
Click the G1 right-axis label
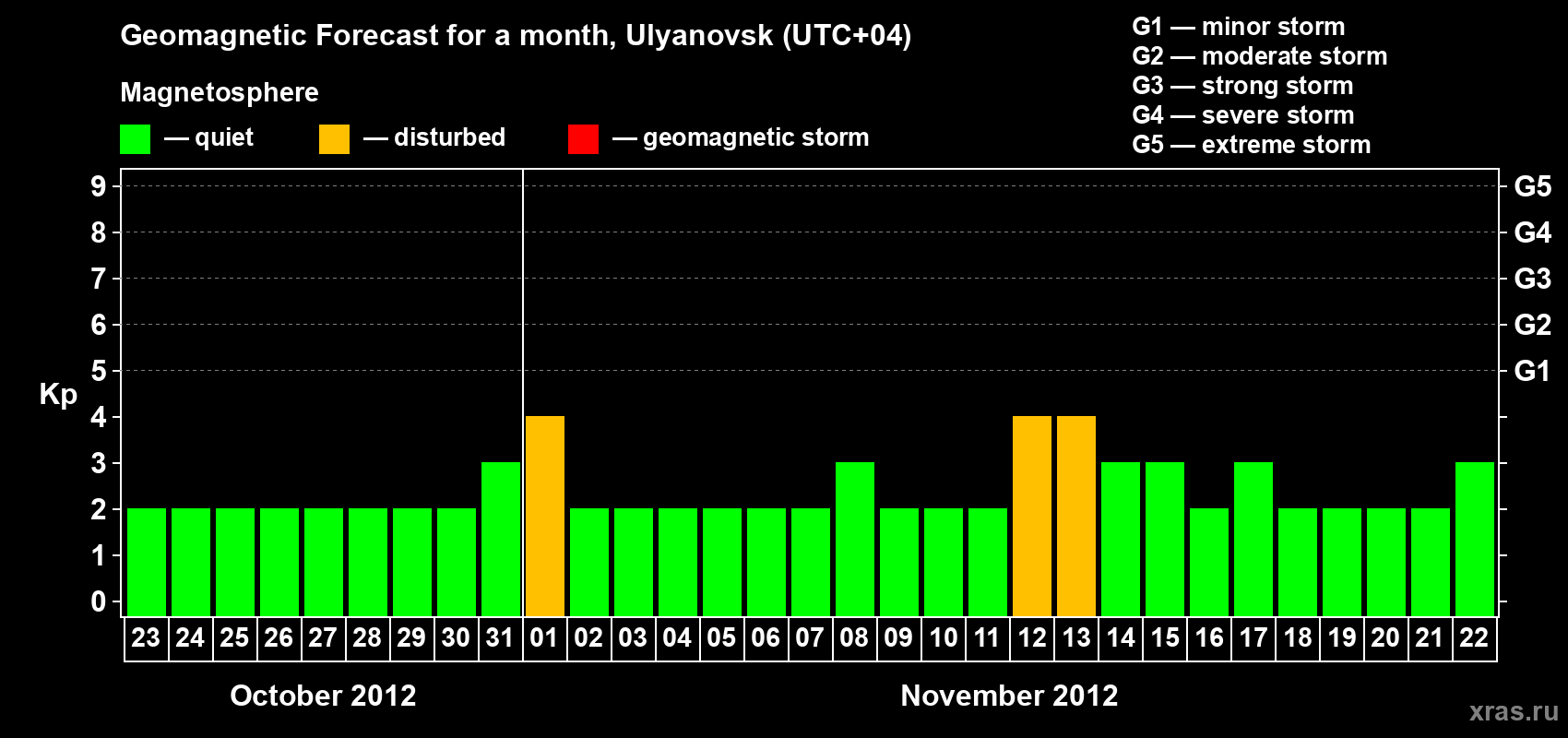coord(1533,371)
